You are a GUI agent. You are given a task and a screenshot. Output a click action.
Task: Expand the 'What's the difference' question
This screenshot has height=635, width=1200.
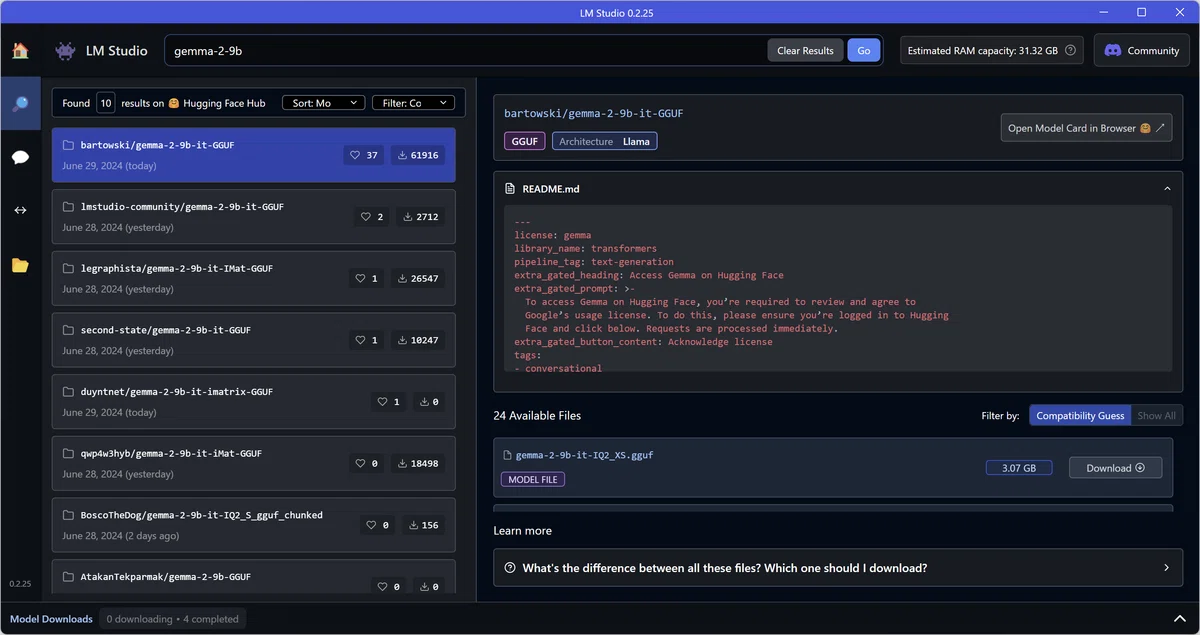[x=838, y=568]
